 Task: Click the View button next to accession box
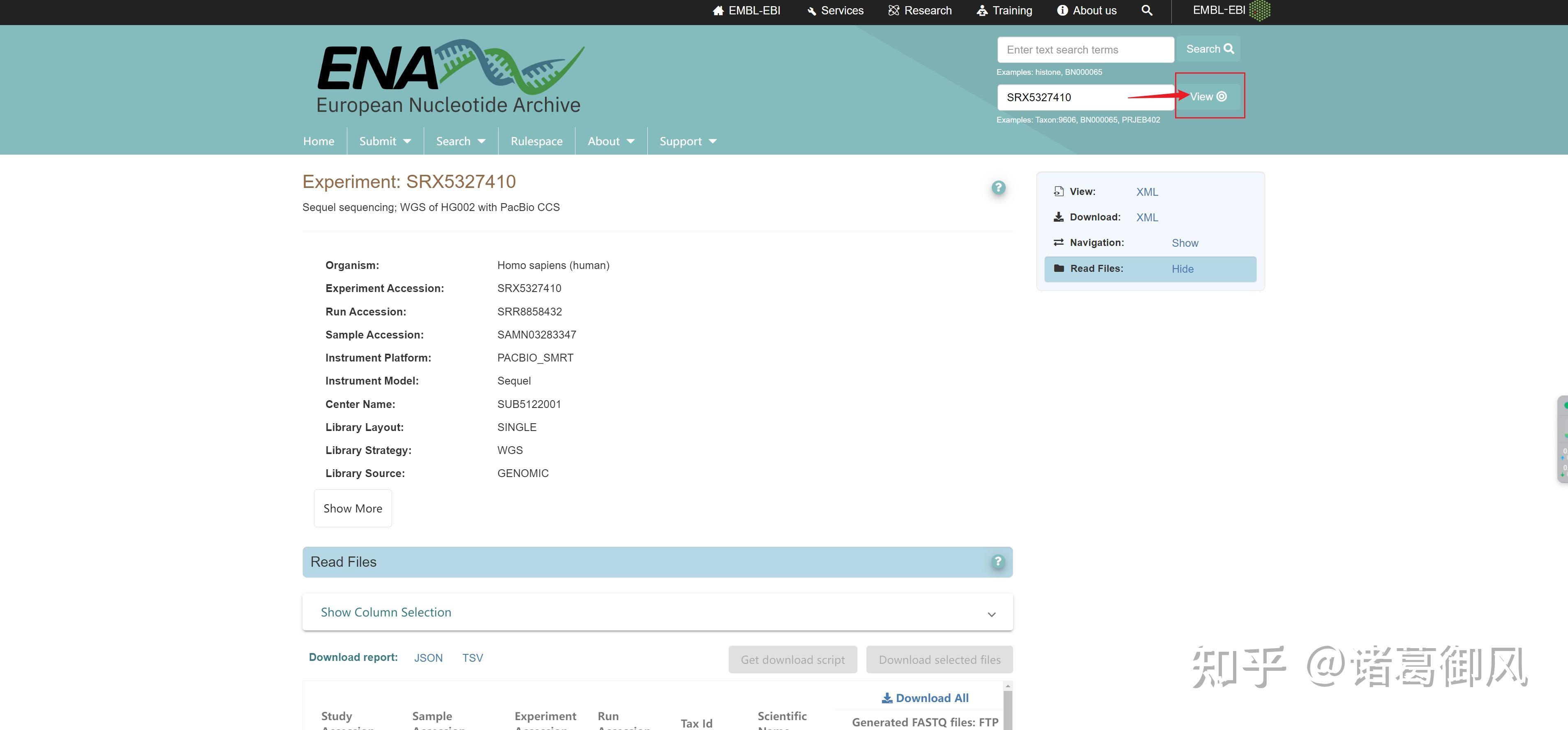point(1208,97)
